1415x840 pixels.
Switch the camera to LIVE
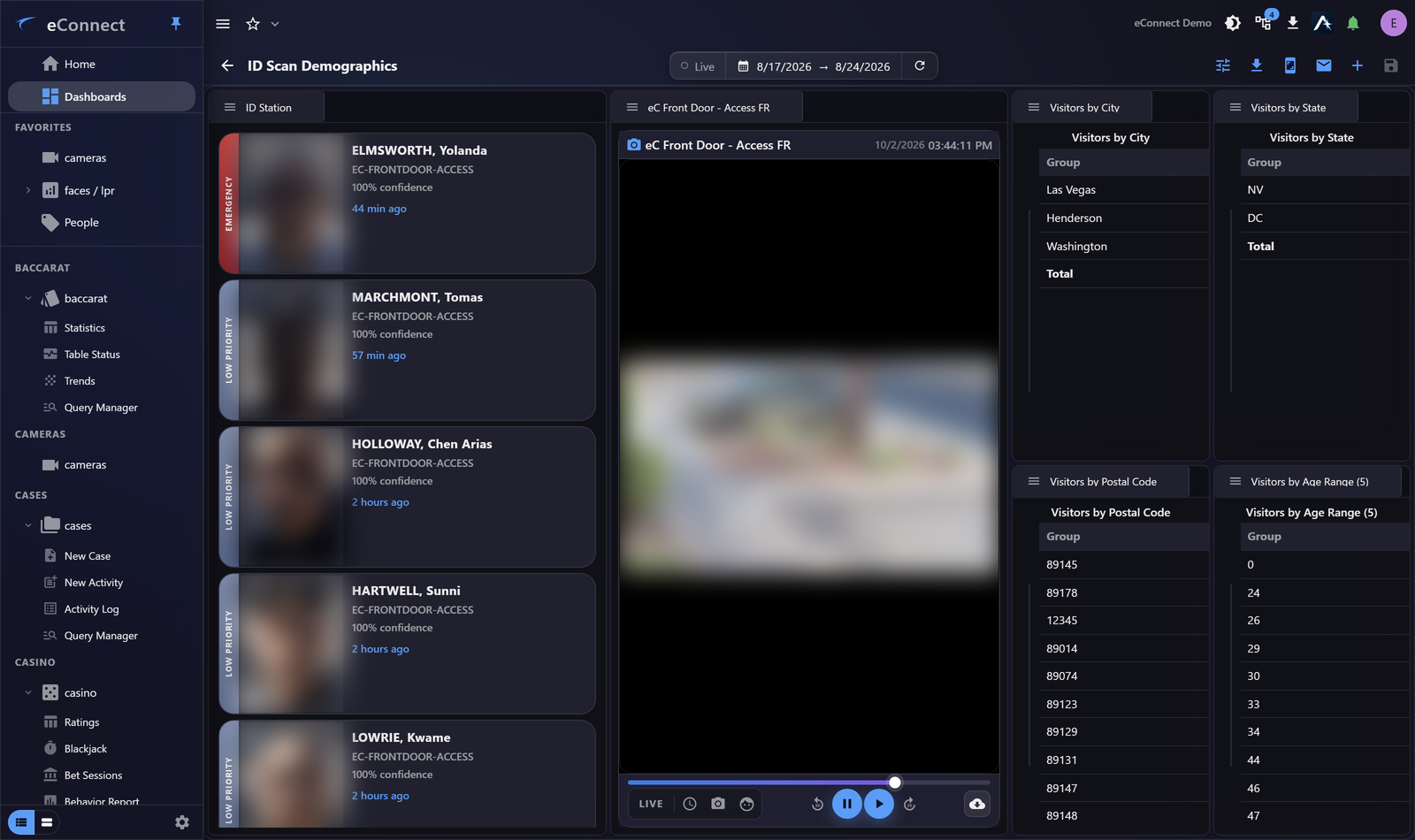click(x=651, y=804)
